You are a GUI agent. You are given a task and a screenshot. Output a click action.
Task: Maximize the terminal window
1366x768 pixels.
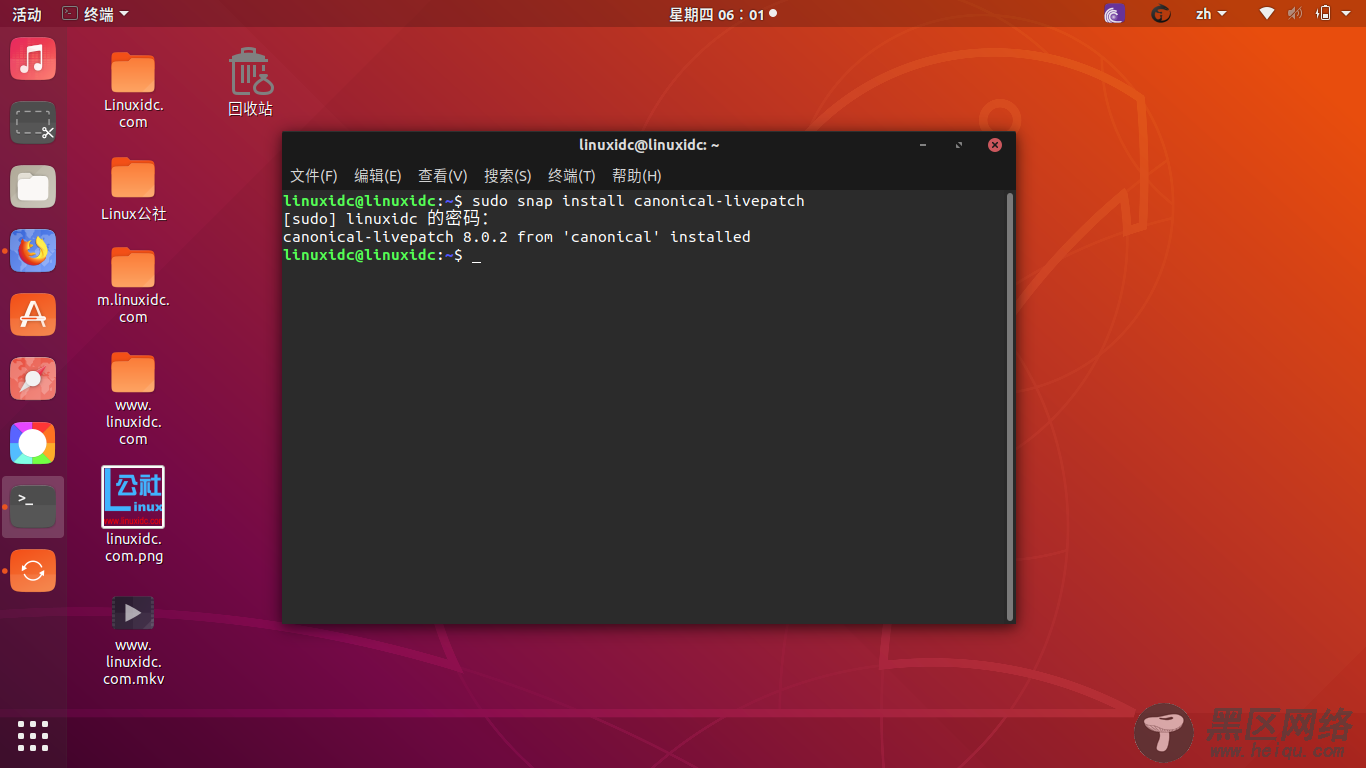pos(959,145)
